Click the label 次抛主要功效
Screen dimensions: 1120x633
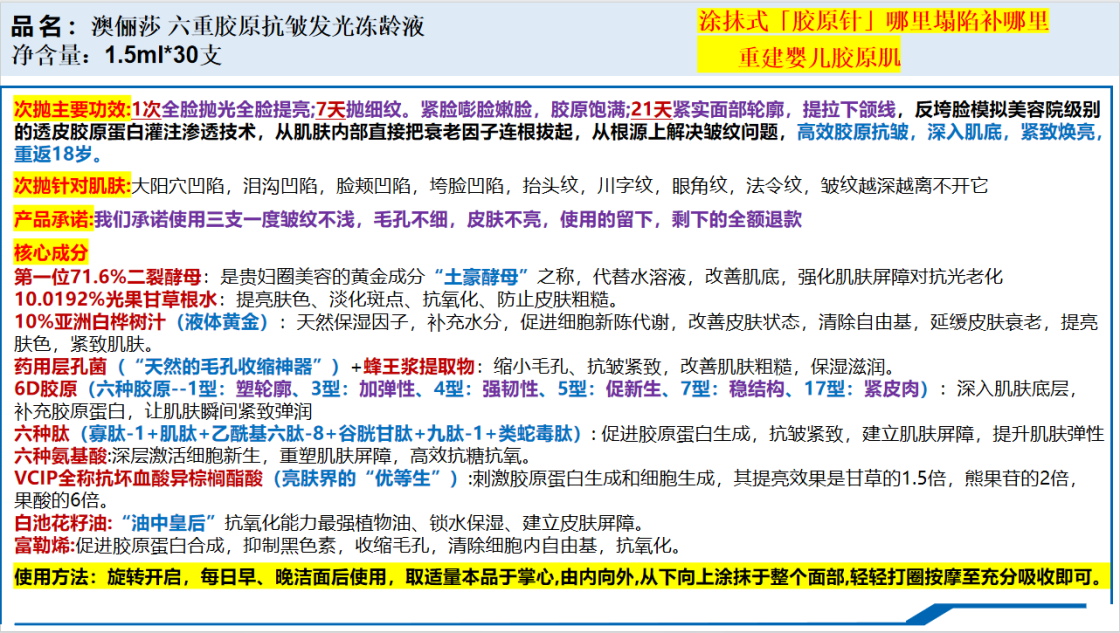71,109
